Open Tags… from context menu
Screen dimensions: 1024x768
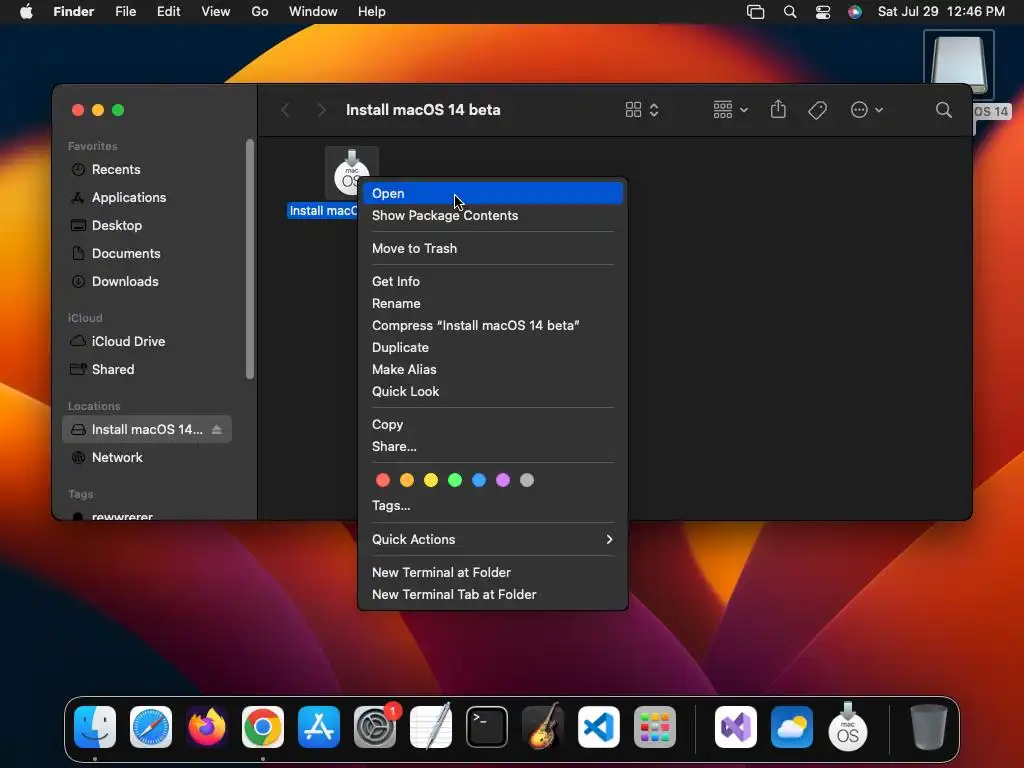(493, 505)
